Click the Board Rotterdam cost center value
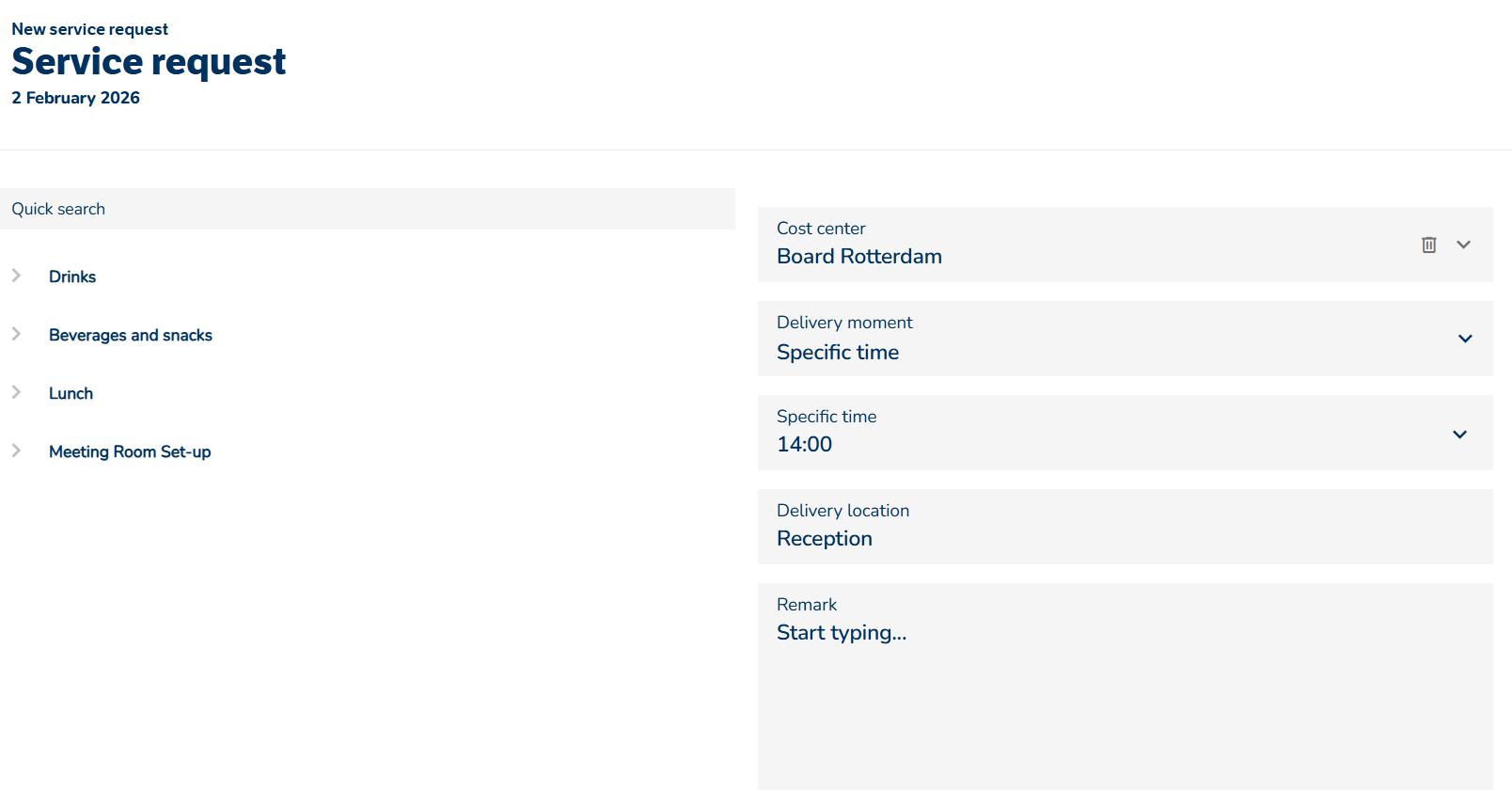This screenshot has width=1512, height=807. click(858, 256)
